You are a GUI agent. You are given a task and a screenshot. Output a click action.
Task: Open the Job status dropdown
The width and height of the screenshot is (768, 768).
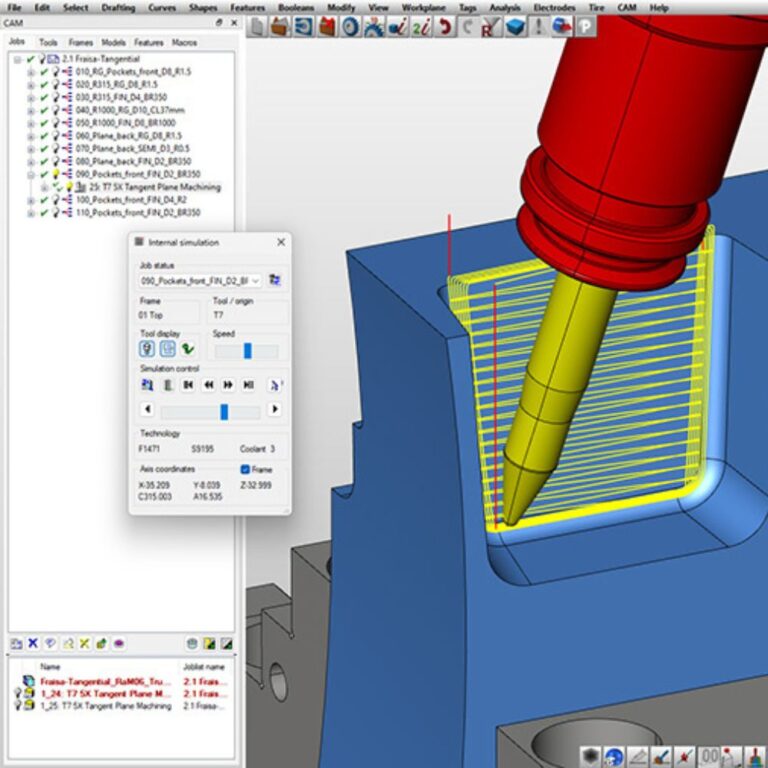pos(256,282)
